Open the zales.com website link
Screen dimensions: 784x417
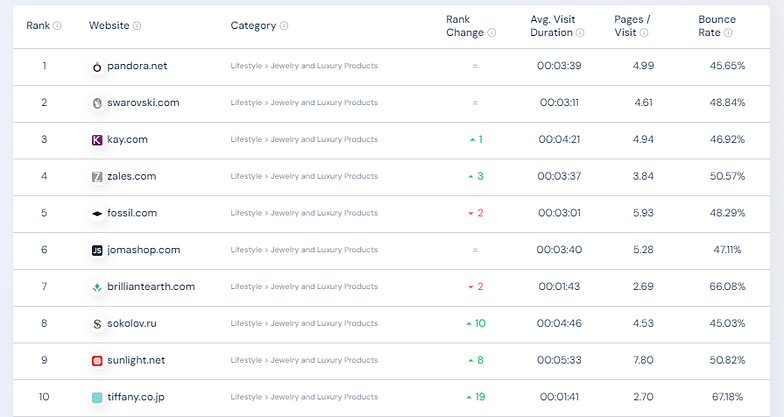click(x=132, y=176)
